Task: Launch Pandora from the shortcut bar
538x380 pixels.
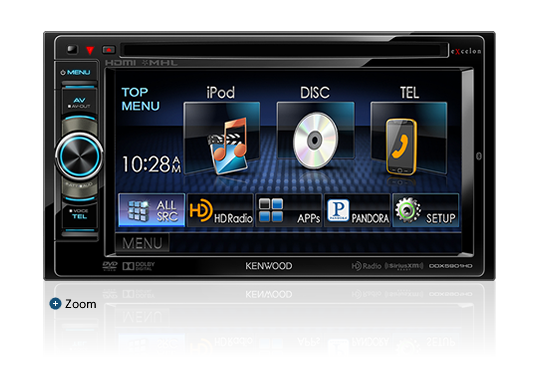Action: pos(357,210)
